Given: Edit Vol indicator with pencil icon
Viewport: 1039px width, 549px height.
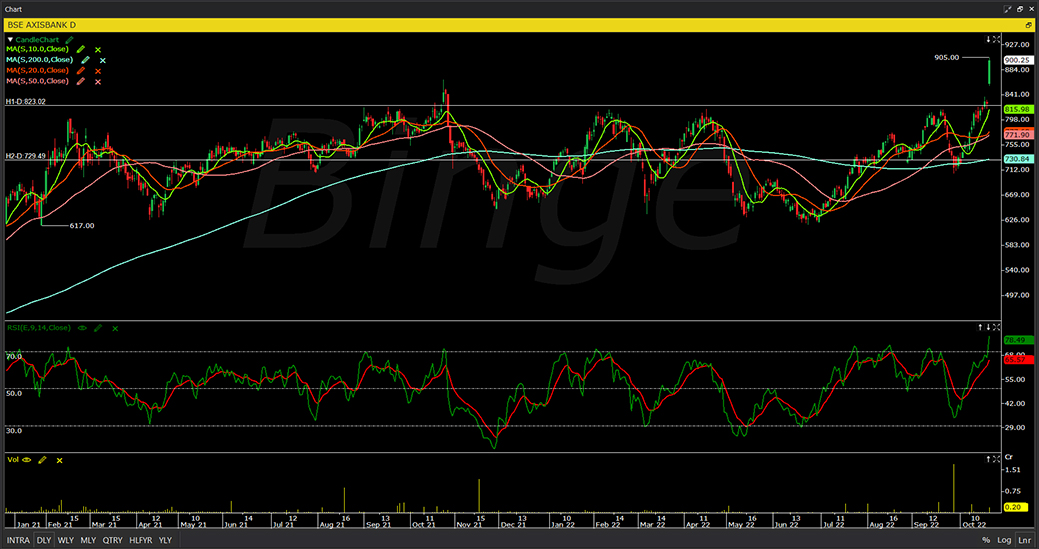Looking at the screenshot, I should click(x=42, y=460).
